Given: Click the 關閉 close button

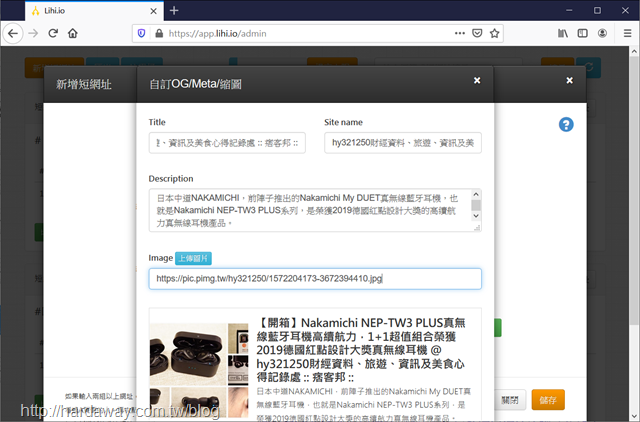Looking at the screenshot, I should [x=510, y=400].
